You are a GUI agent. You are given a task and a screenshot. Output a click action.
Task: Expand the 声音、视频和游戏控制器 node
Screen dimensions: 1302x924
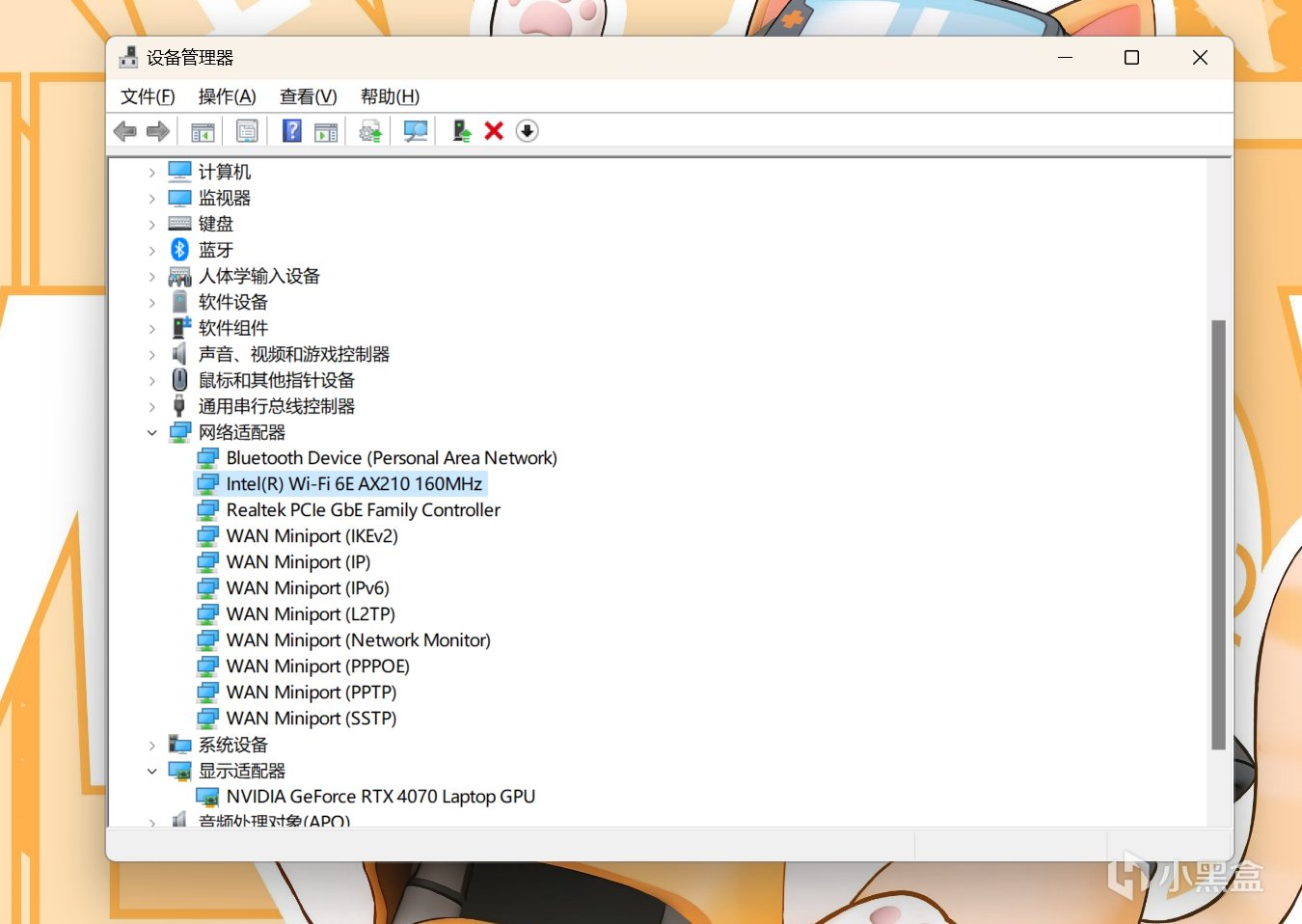(151, 355)
